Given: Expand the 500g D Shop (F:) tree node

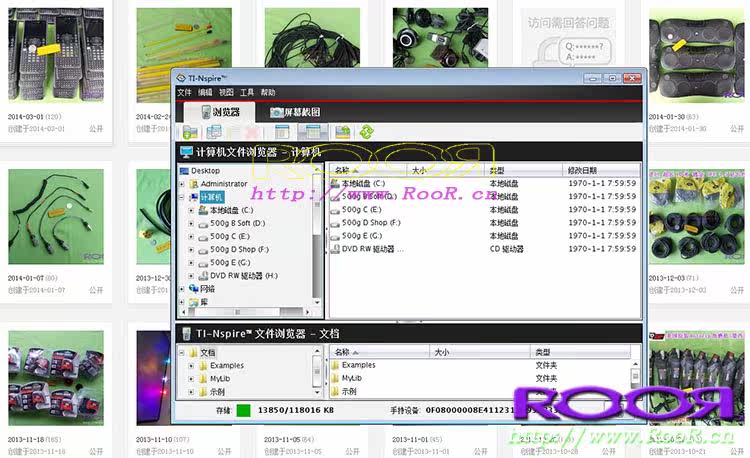Looking at the screenshot, I should 191,250.
